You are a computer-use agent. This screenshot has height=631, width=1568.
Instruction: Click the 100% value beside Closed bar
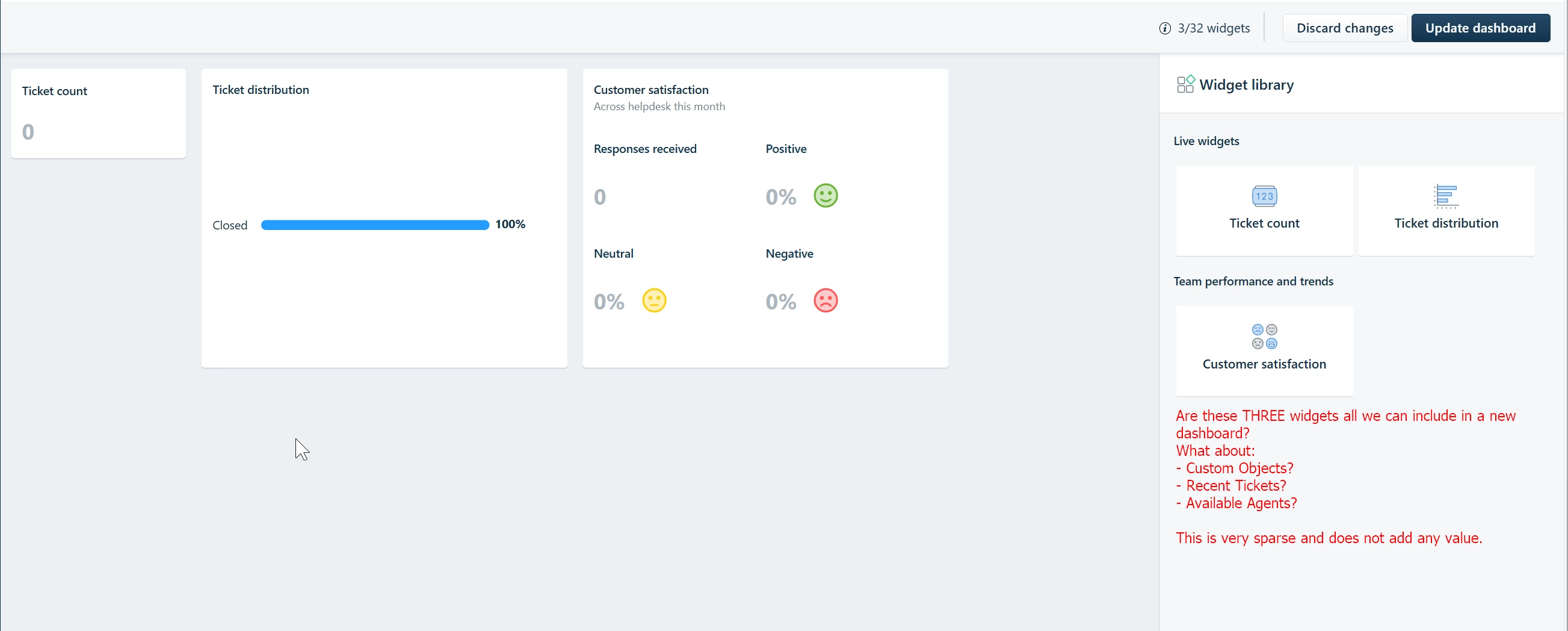coord(510,224)
